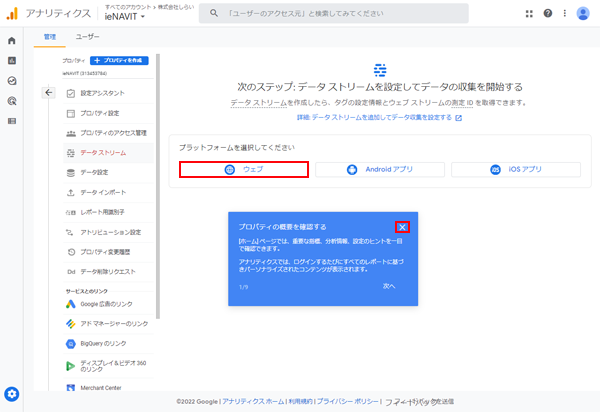This screenshot has height=412, width=600.
Task: Click 次へ in the blue tooltip
Action: tap(389, 286)
